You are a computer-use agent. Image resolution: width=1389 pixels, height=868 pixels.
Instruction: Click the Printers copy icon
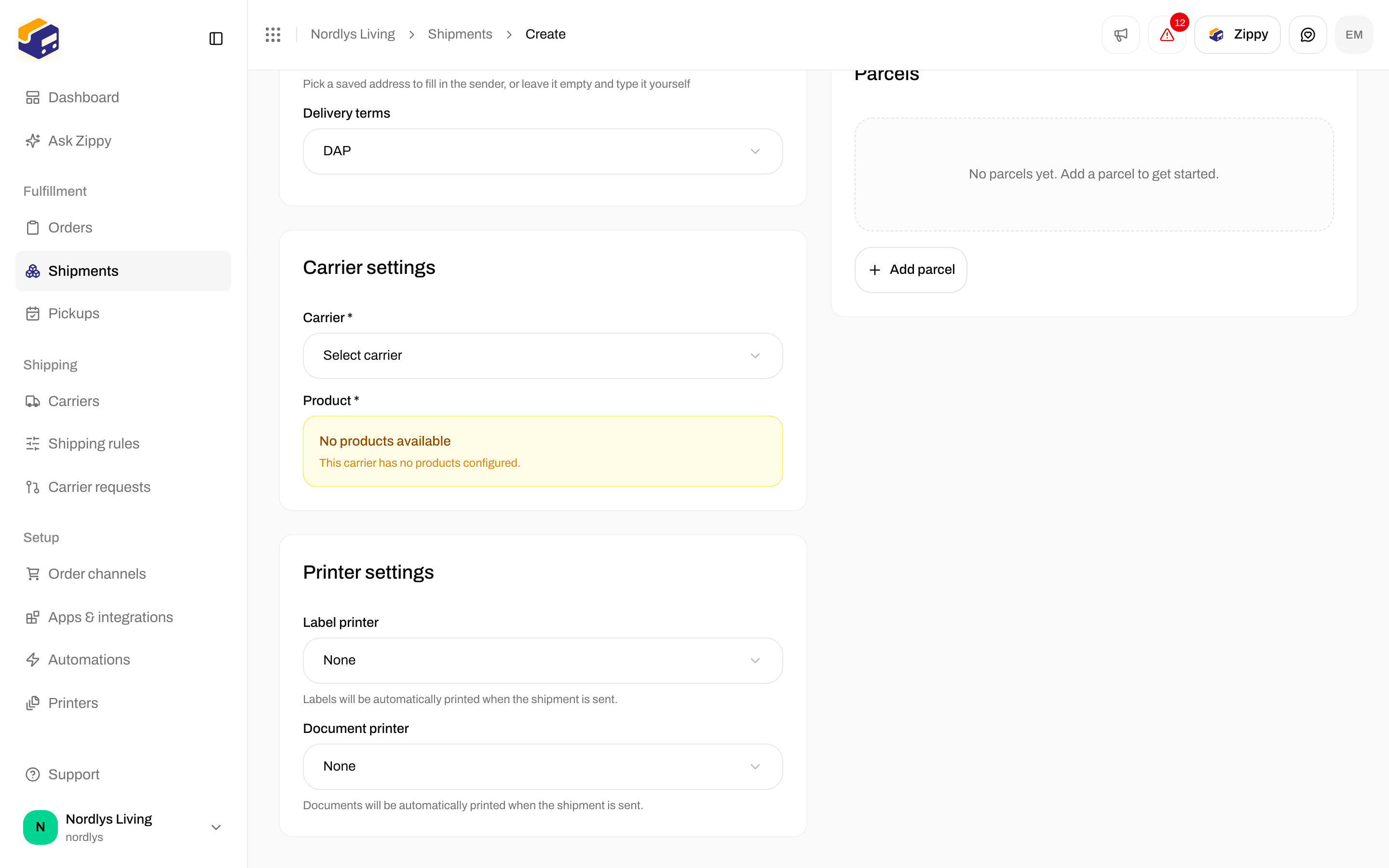coord(33,703)
